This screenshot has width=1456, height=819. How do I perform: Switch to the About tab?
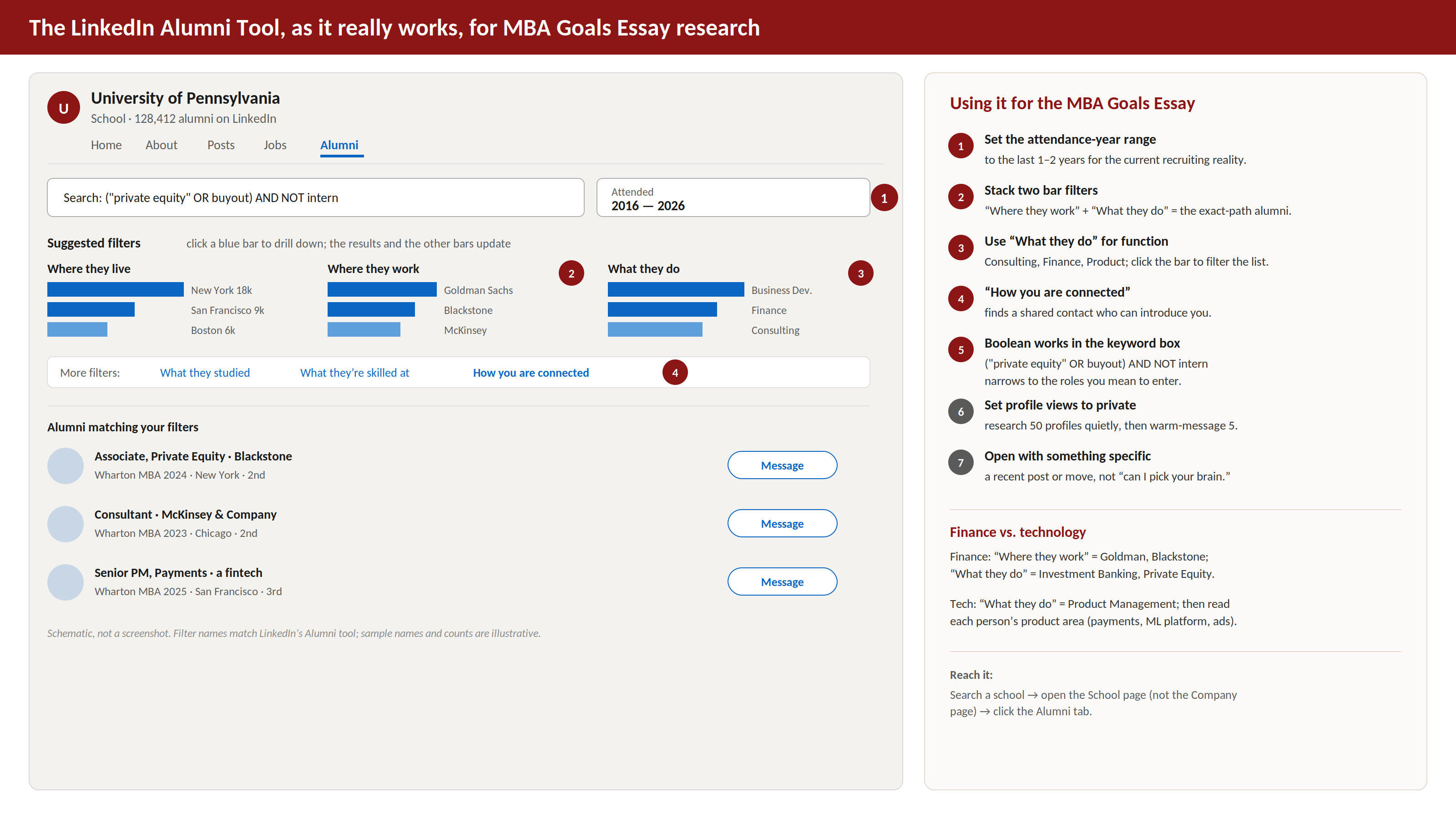click(x=161, y=145)
